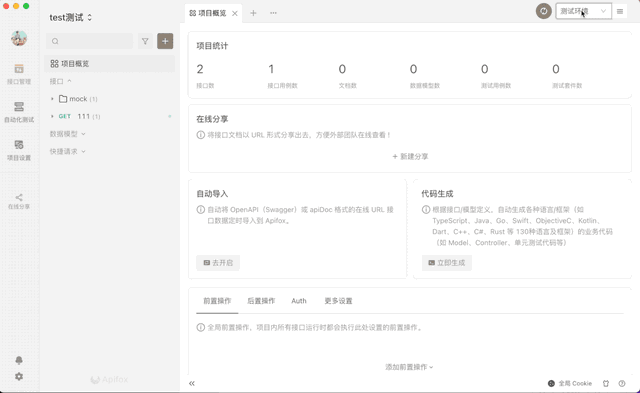Click the 文档数 statistic
The width and height of the screenshot is (640, 393).
pos(347,76)
